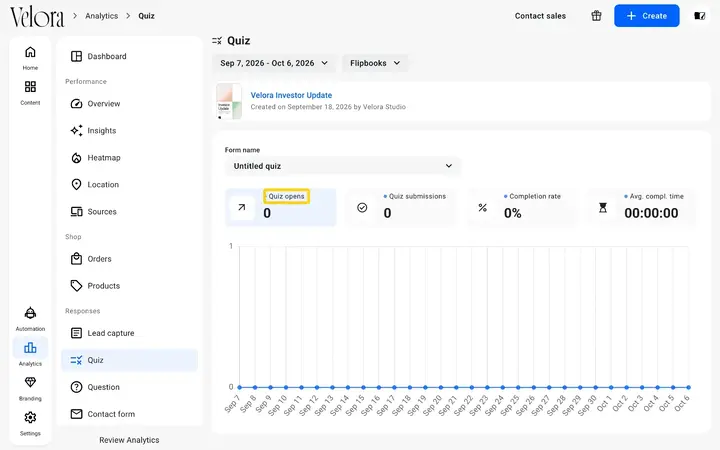Open the Untitled quiz form name dropdown

coord(343,166)
